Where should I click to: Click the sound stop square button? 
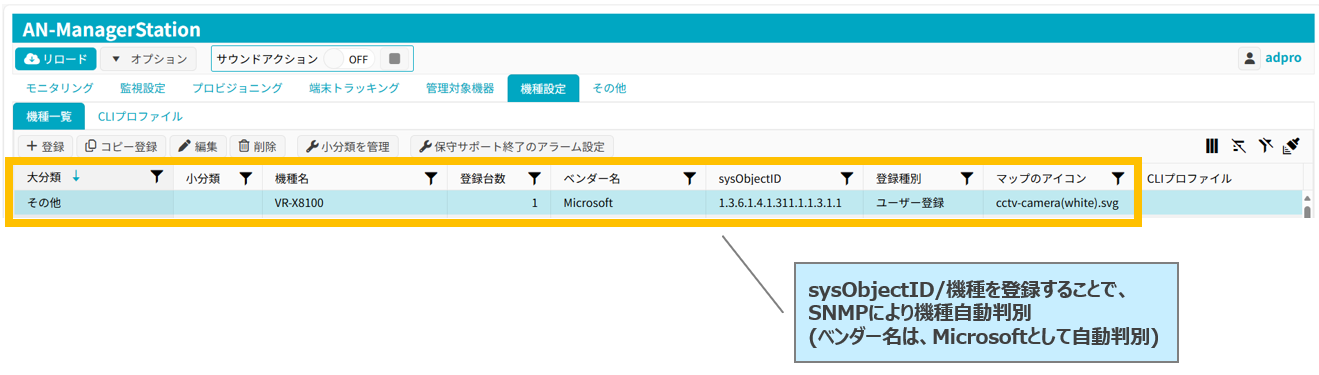394,59
